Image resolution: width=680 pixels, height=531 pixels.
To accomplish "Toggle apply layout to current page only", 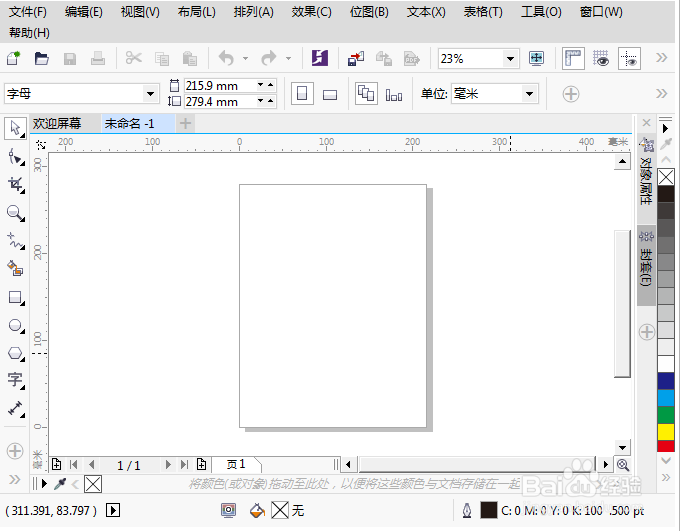I will (394, 95).
